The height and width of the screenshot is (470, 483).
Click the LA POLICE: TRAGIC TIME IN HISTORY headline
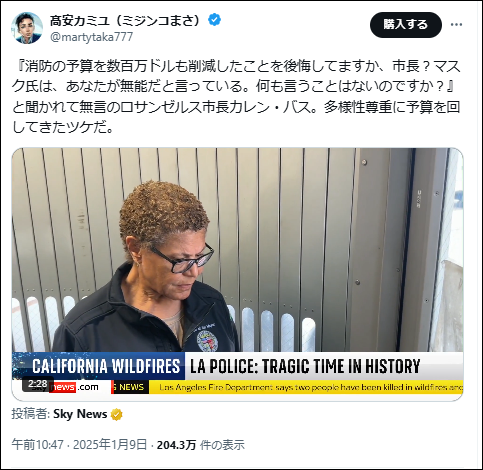pos(305,366)
